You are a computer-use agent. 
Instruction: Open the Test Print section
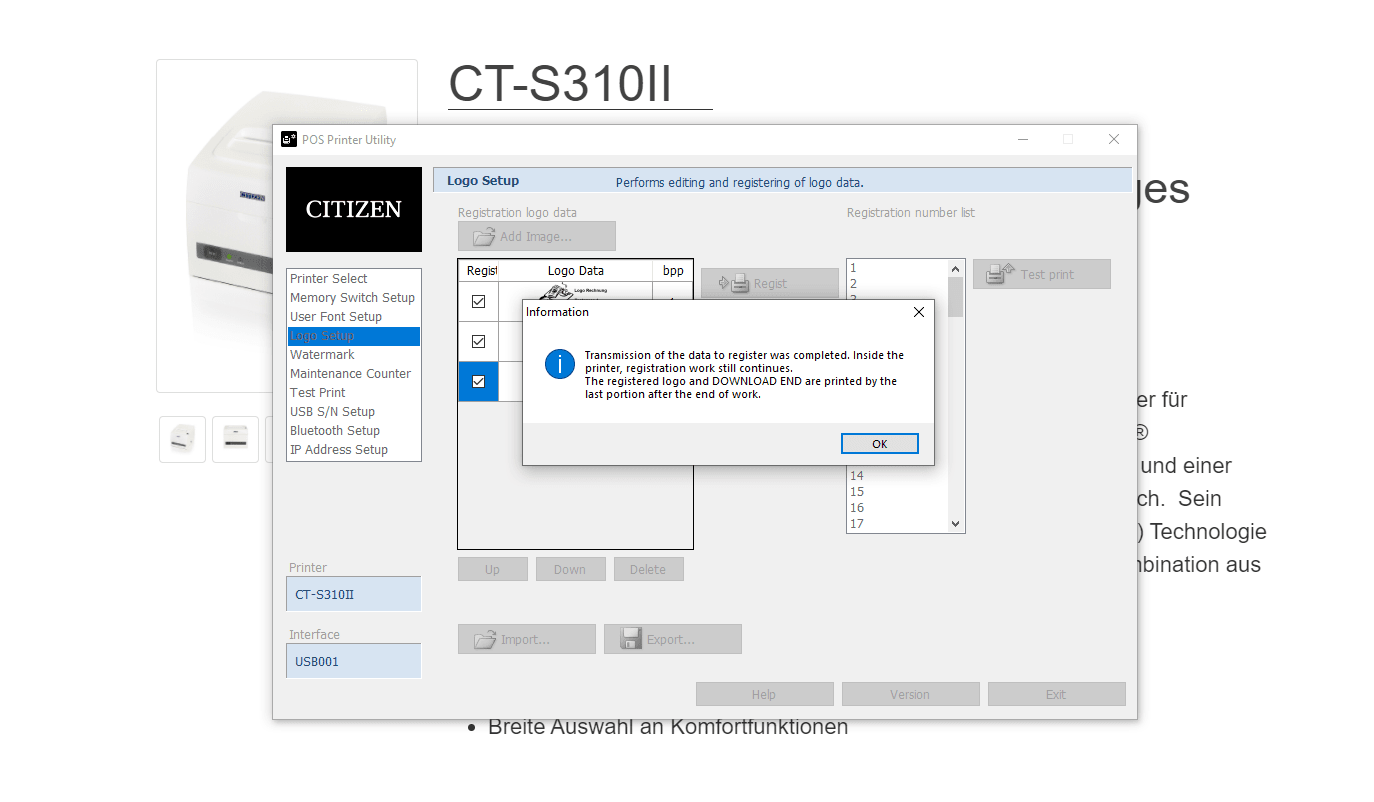[353, 393]
